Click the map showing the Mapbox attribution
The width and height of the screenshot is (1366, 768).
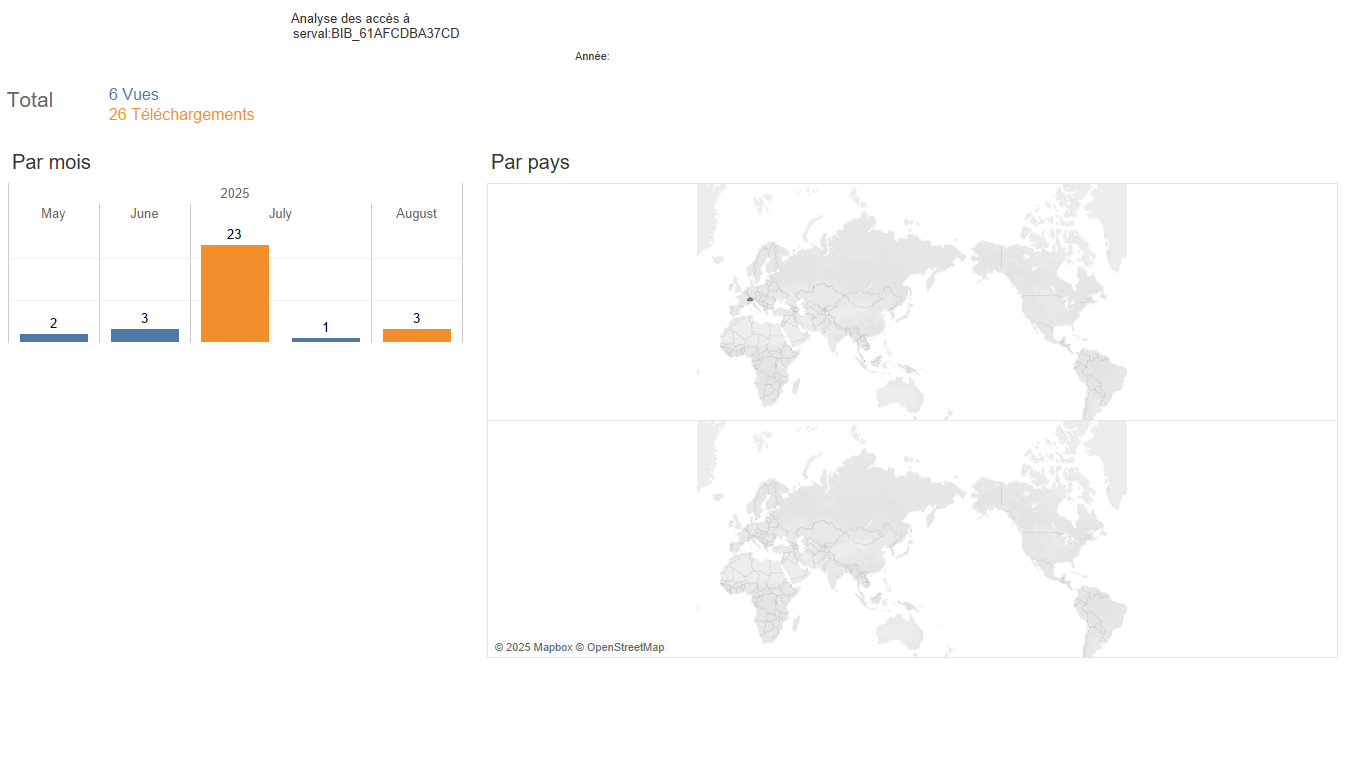coord(912,539)
